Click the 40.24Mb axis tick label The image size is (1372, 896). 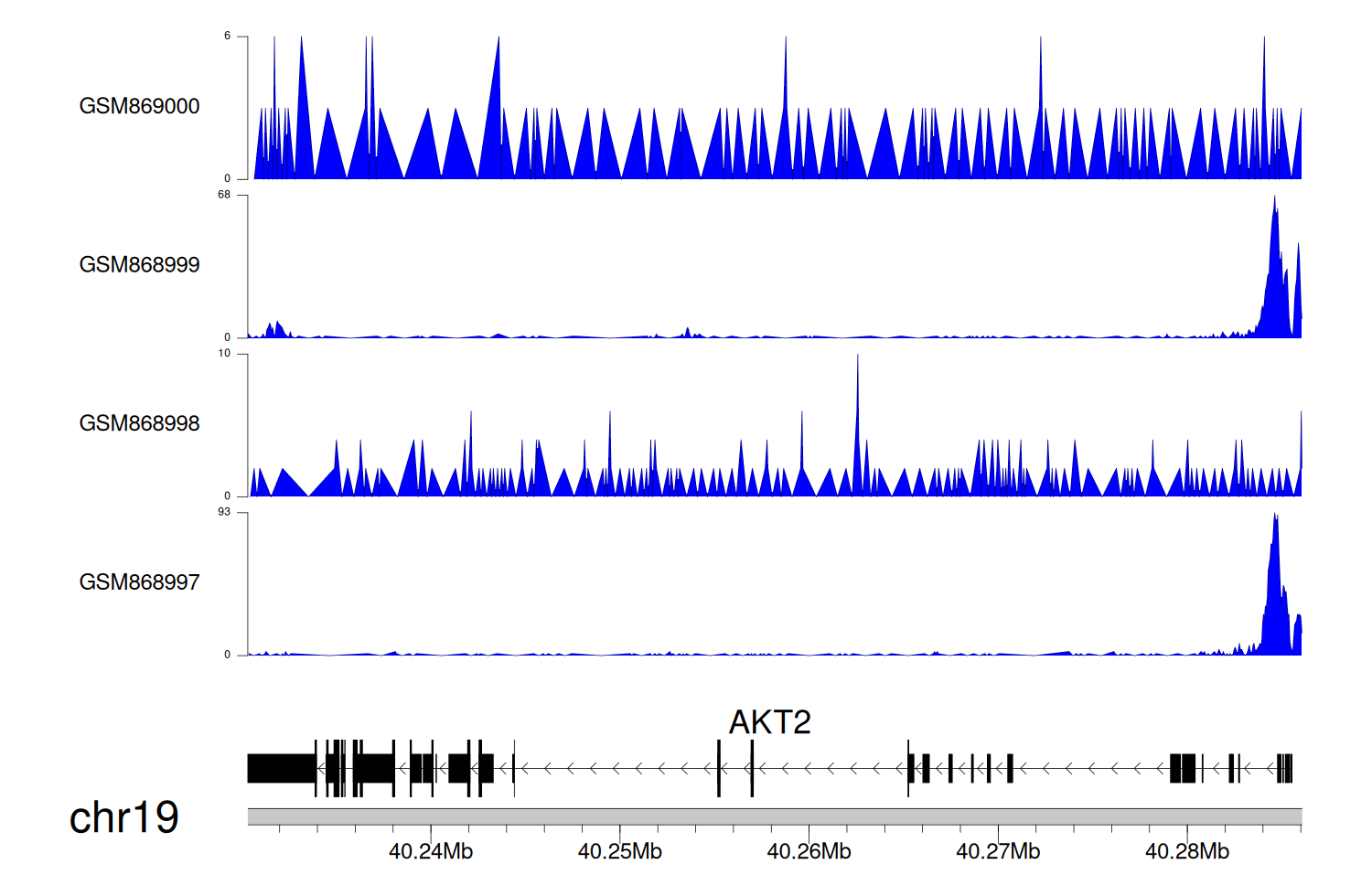click(x=431, y=851)
